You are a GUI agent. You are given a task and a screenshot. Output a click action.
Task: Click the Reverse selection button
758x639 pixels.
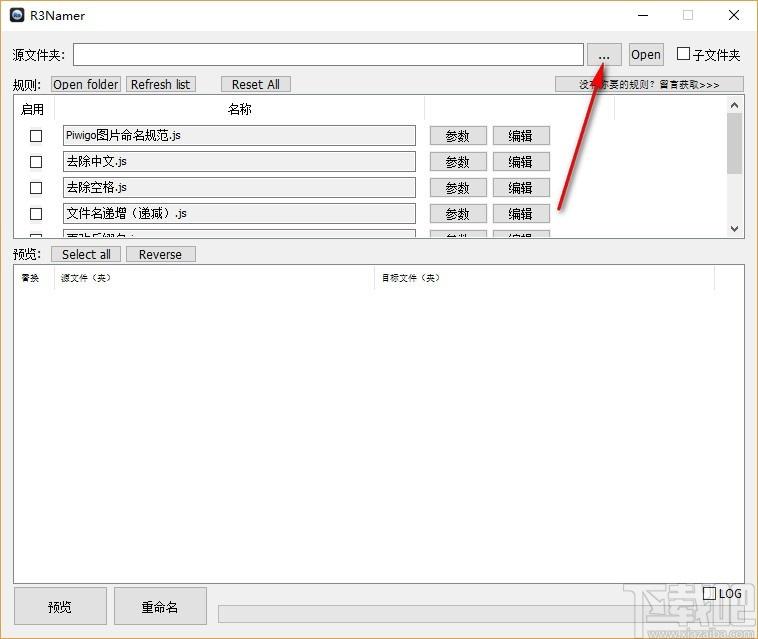(x=160, y=254)
